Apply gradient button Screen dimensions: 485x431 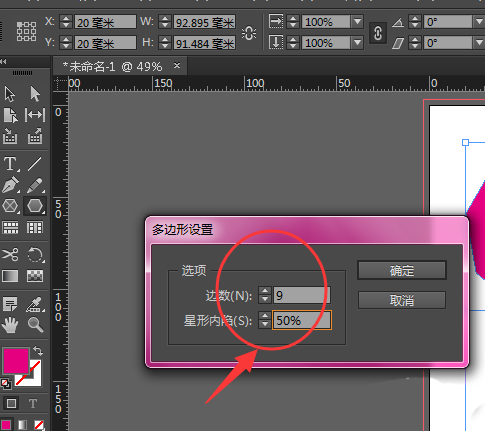coord(22,425)
